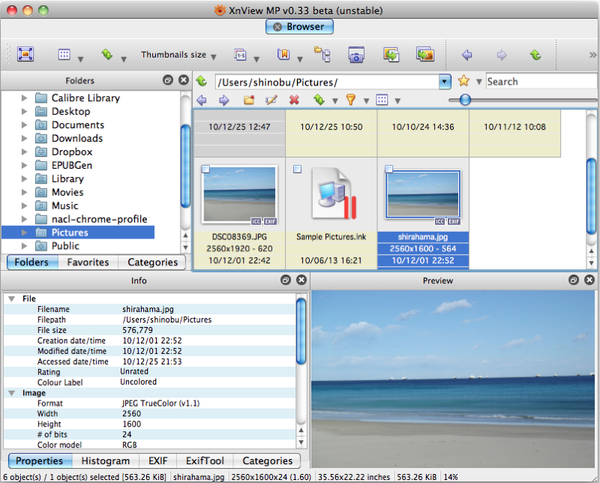Expand the Pictures folder tree node
This screenshot has height=483, width=600.
(23, 232)
